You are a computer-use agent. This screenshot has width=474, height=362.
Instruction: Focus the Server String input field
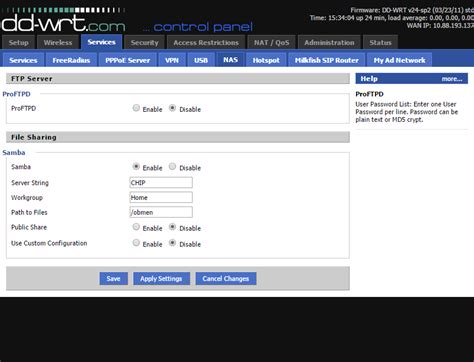(x=161, y=182)
